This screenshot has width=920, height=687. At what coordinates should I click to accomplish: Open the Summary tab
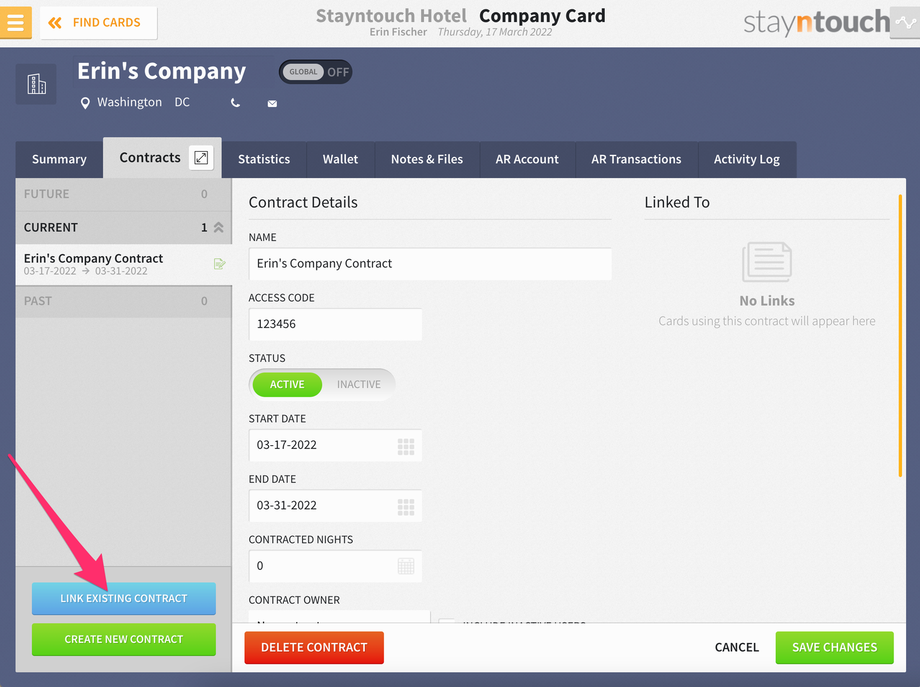click(59, 159)
